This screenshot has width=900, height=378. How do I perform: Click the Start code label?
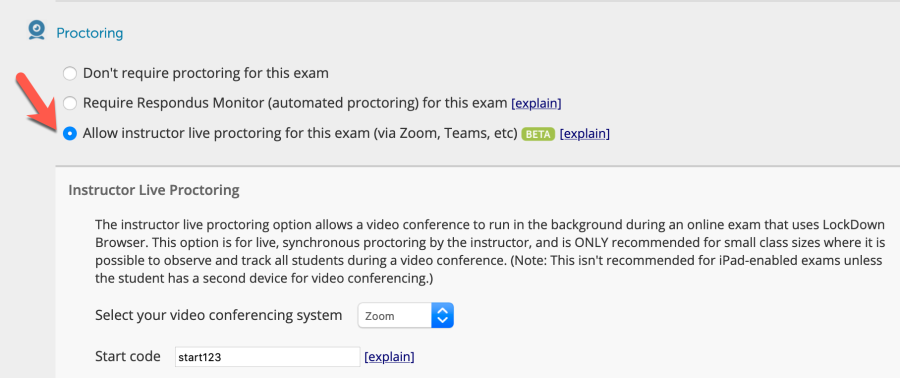(128, 356)
